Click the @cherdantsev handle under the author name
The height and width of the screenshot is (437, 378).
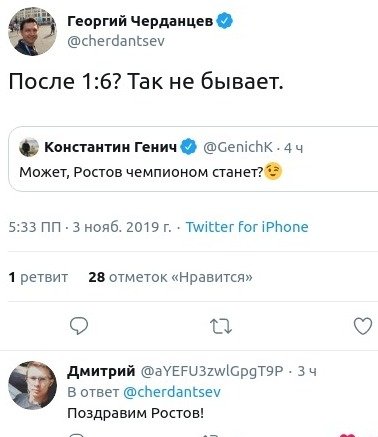pyautogui.click(x=116, y=41)
